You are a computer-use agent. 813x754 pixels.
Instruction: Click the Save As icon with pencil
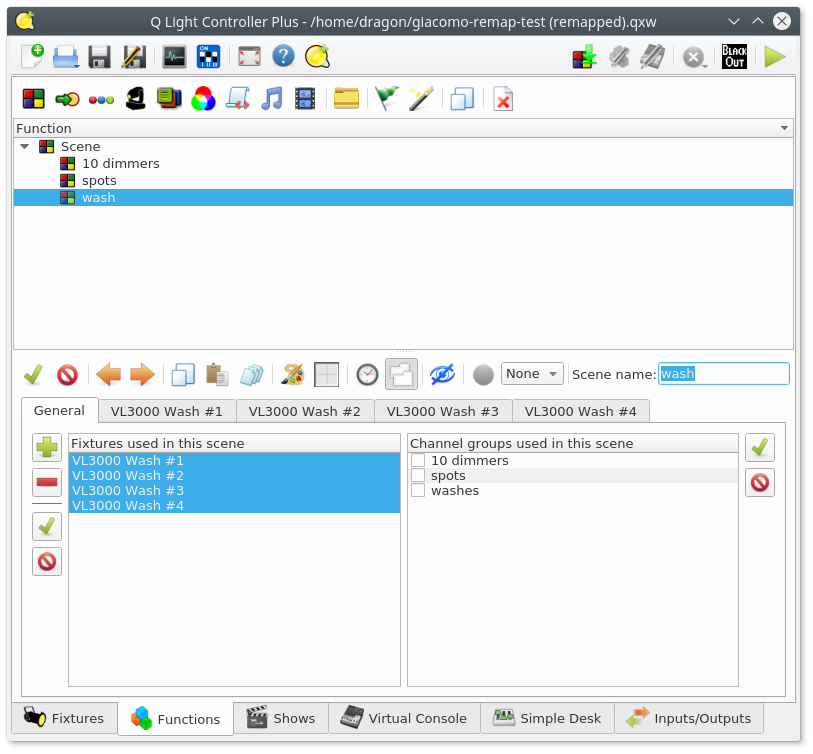[x=134, y=57]
